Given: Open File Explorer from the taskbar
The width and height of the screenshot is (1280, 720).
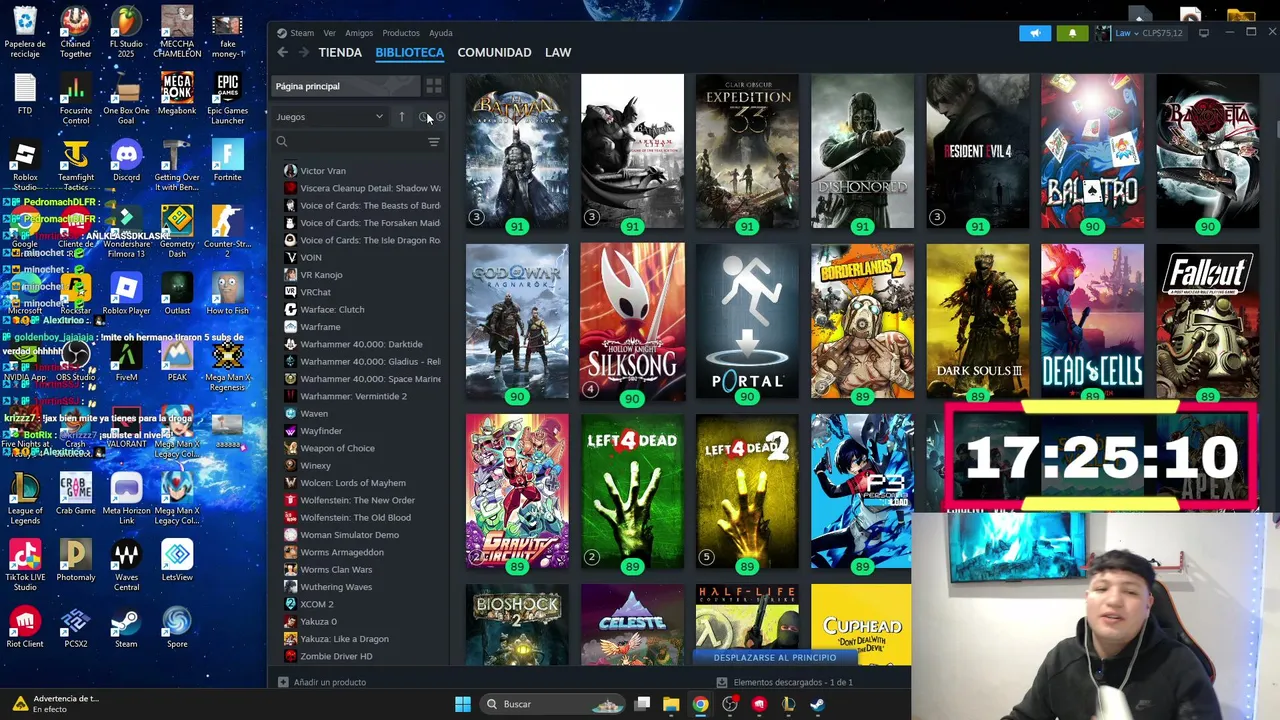Looking at the screenshot, I should (x=671, y=704).
